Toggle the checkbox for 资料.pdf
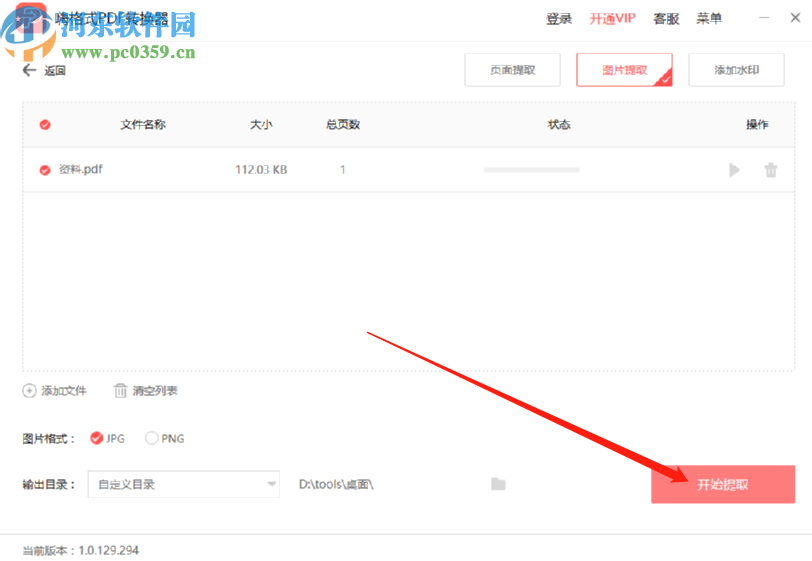The height and width of the screenshot is (561, 812). coord(45,170)
